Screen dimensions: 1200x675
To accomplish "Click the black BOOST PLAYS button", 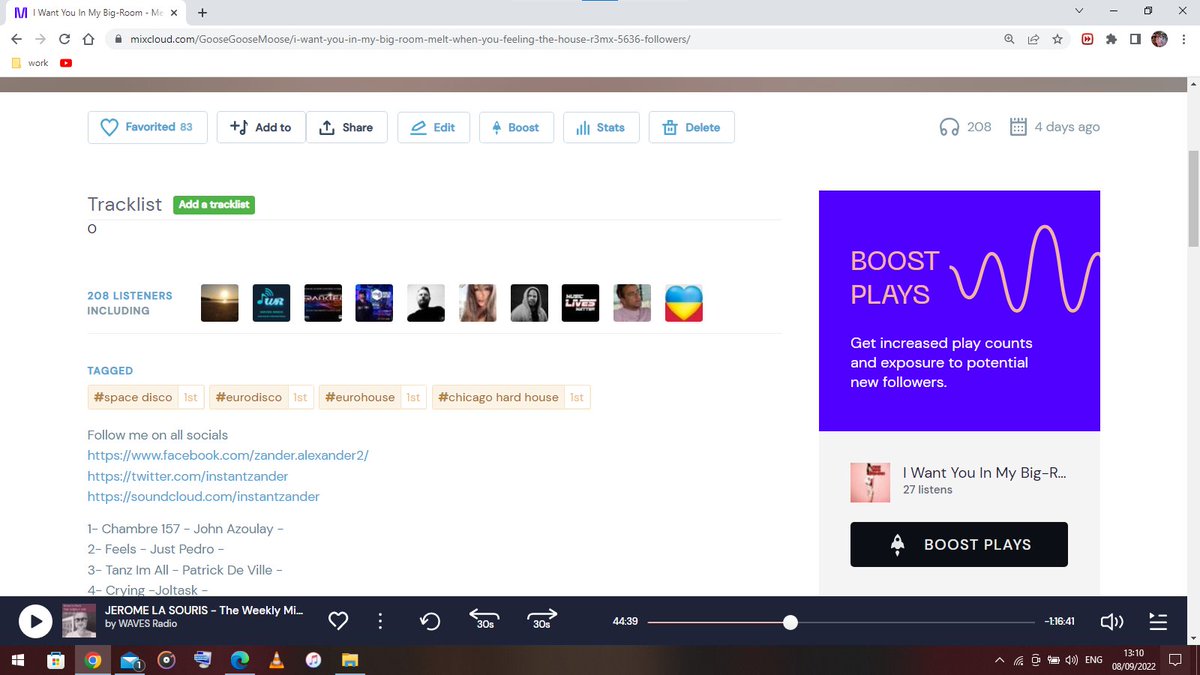I will click(959, 545).
